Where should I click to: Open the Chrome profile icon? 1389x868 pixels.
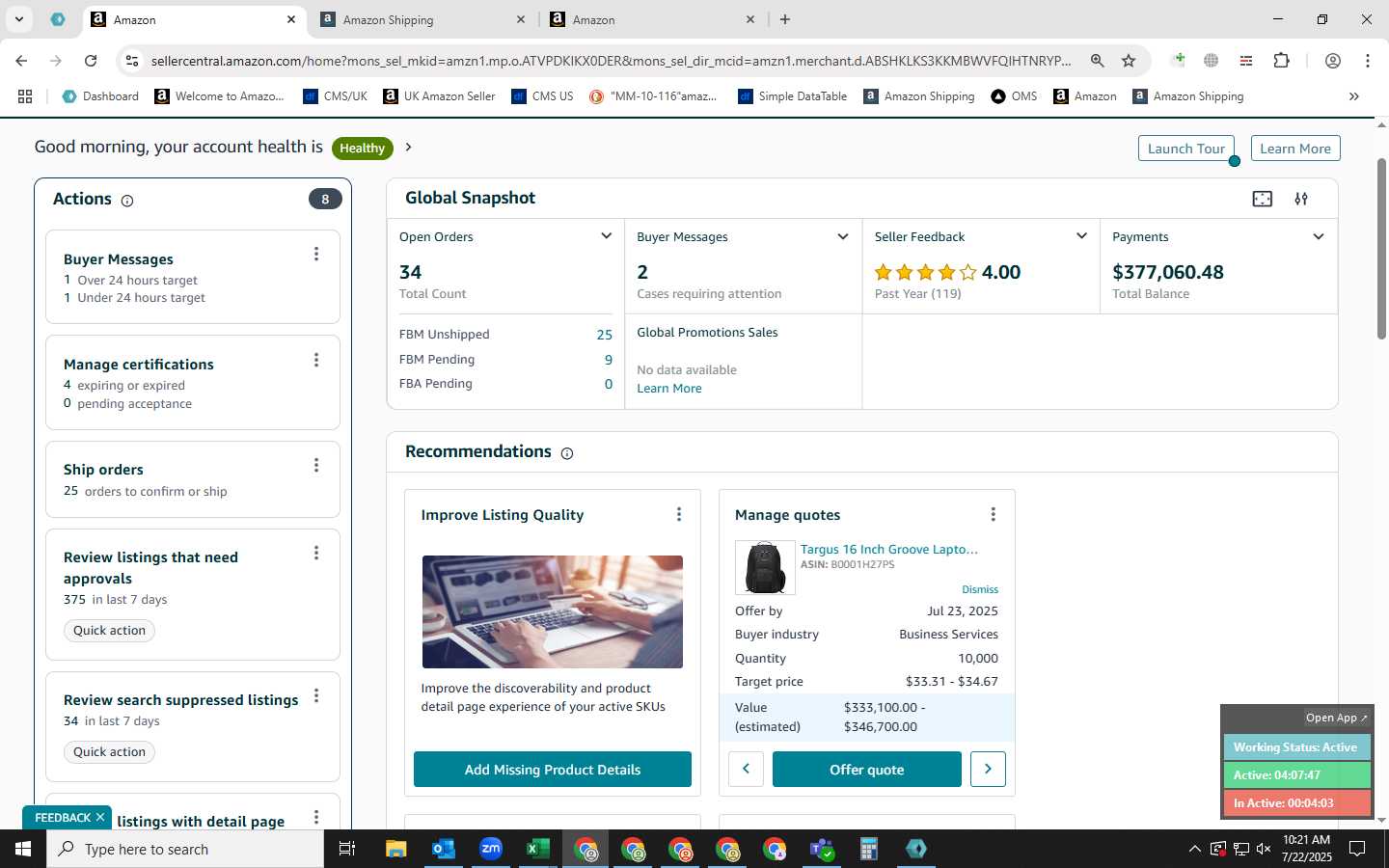click(x=1333, y=61)
